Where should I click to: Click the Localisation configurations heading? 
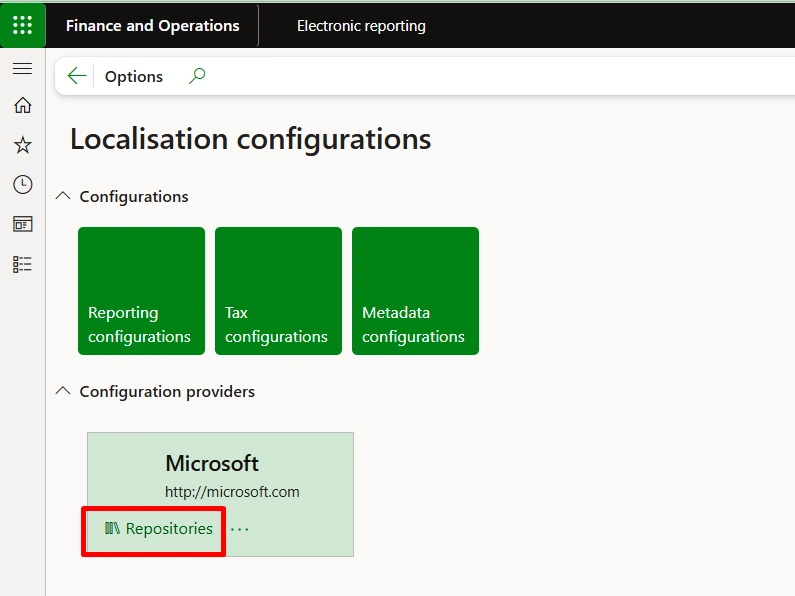click(x=250, y=139)
